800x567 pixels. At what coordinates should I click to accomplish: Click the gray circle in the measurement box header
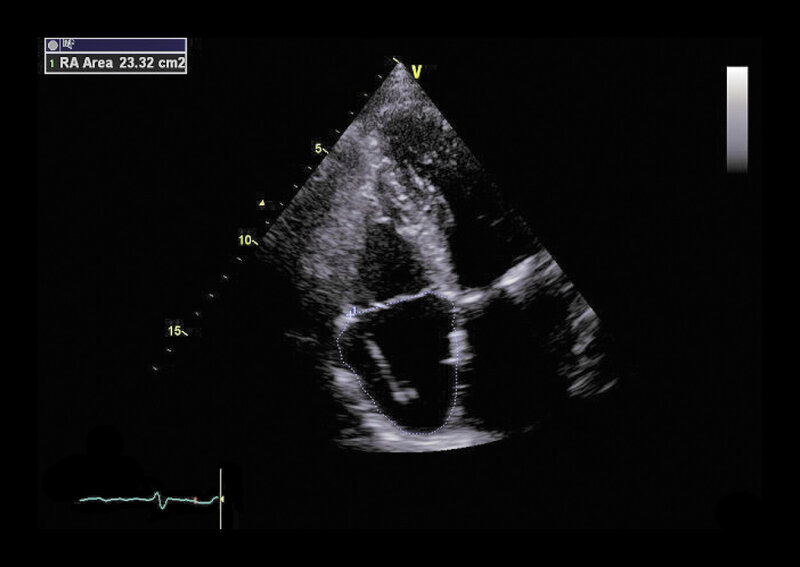[x=53, y=45]
